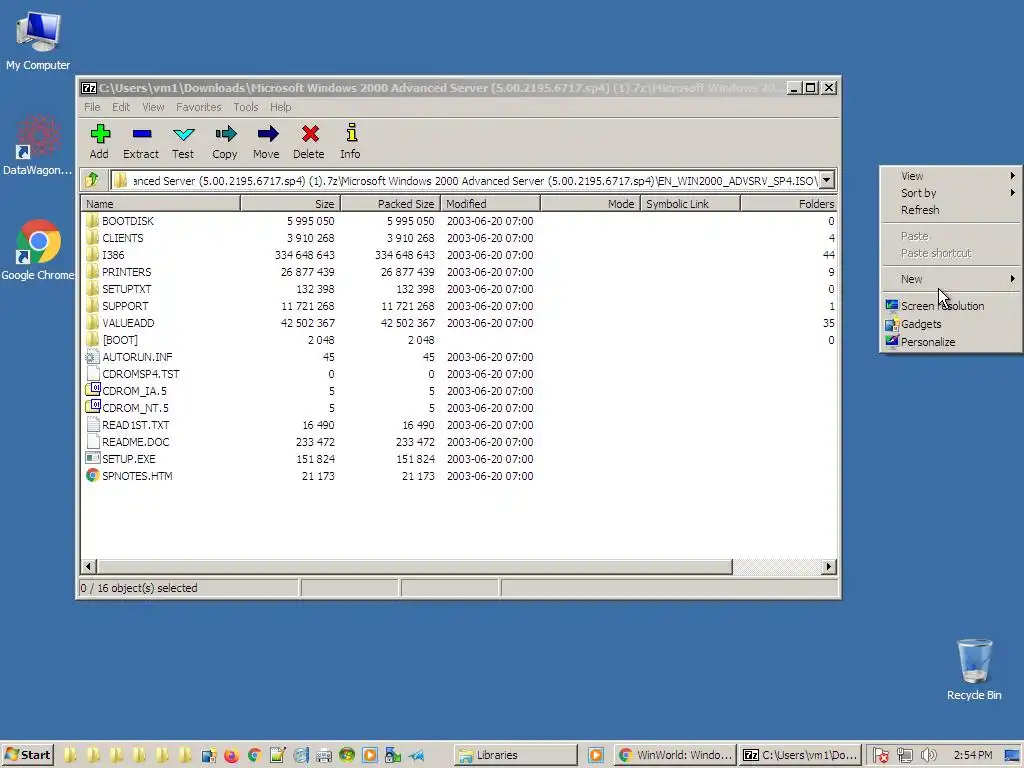This screenshot has width=1024, height=768.
Task: Sort by the Modified column header
Action: click(490, 204)
